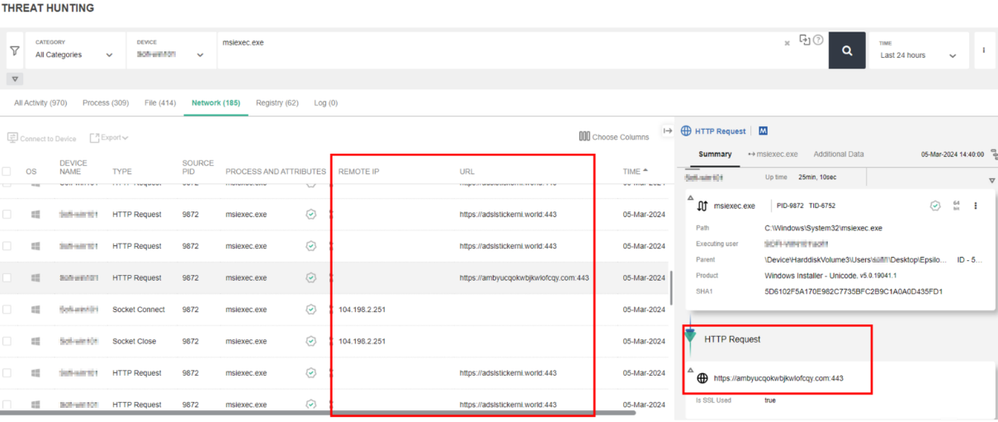Switch to File (414) tab
The image size is (998, 422).
pos(160,102)
